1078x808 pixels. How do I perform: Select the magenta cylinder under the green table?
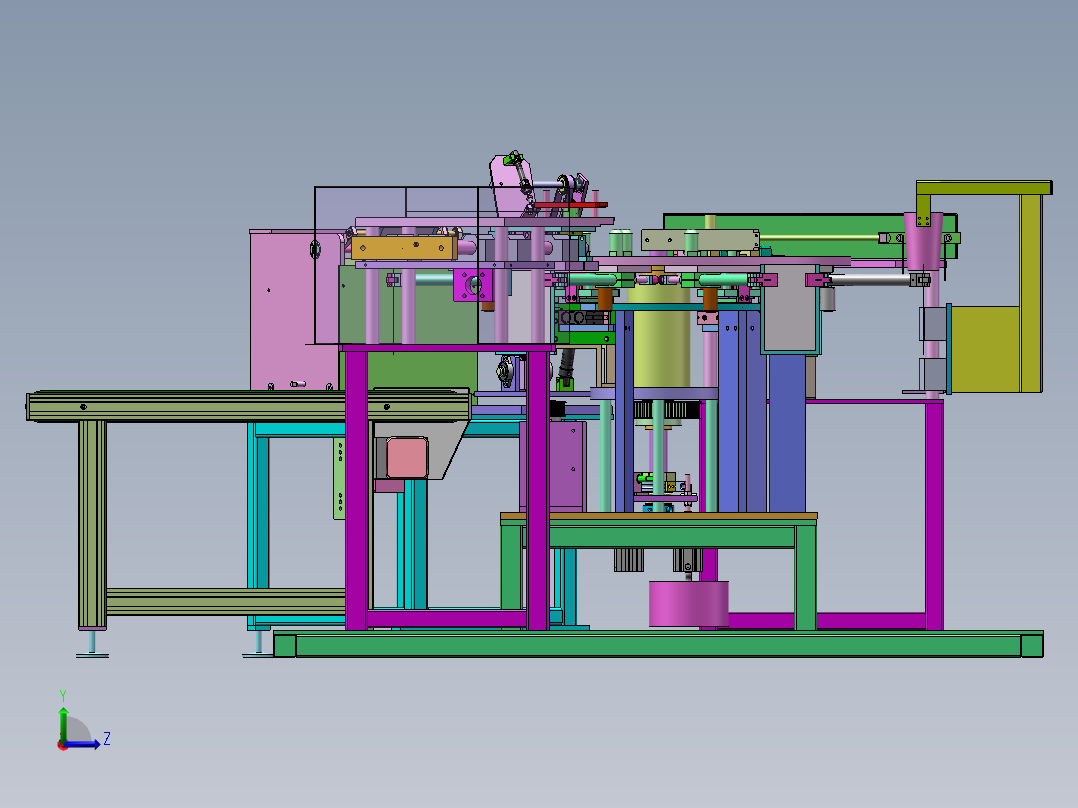[688, 604]
